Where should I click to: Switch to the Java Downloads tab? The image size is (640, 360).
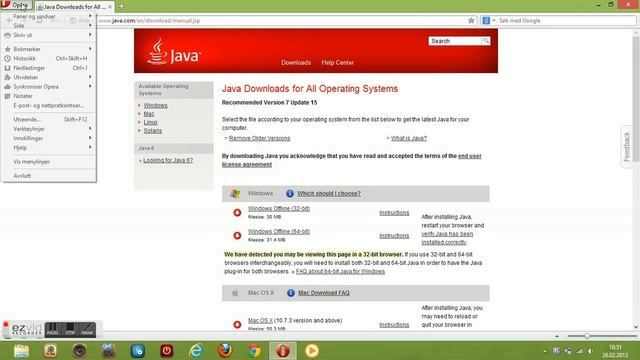pyautogui.click(x=74, y=7)
